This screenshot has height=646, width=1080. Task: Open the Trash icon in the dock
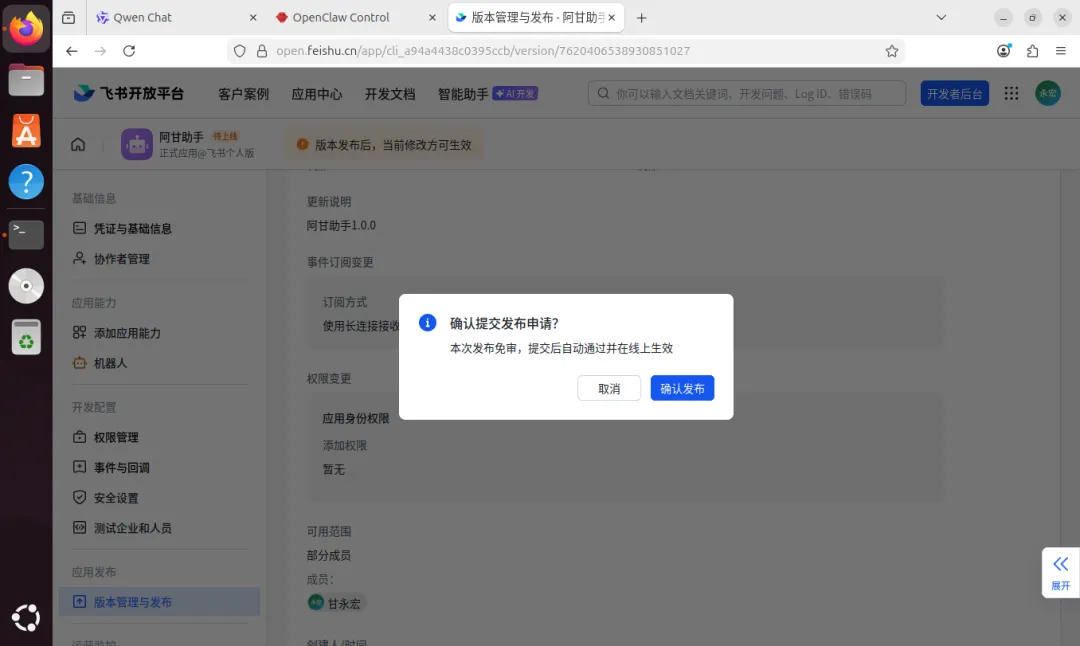point(26,337)
